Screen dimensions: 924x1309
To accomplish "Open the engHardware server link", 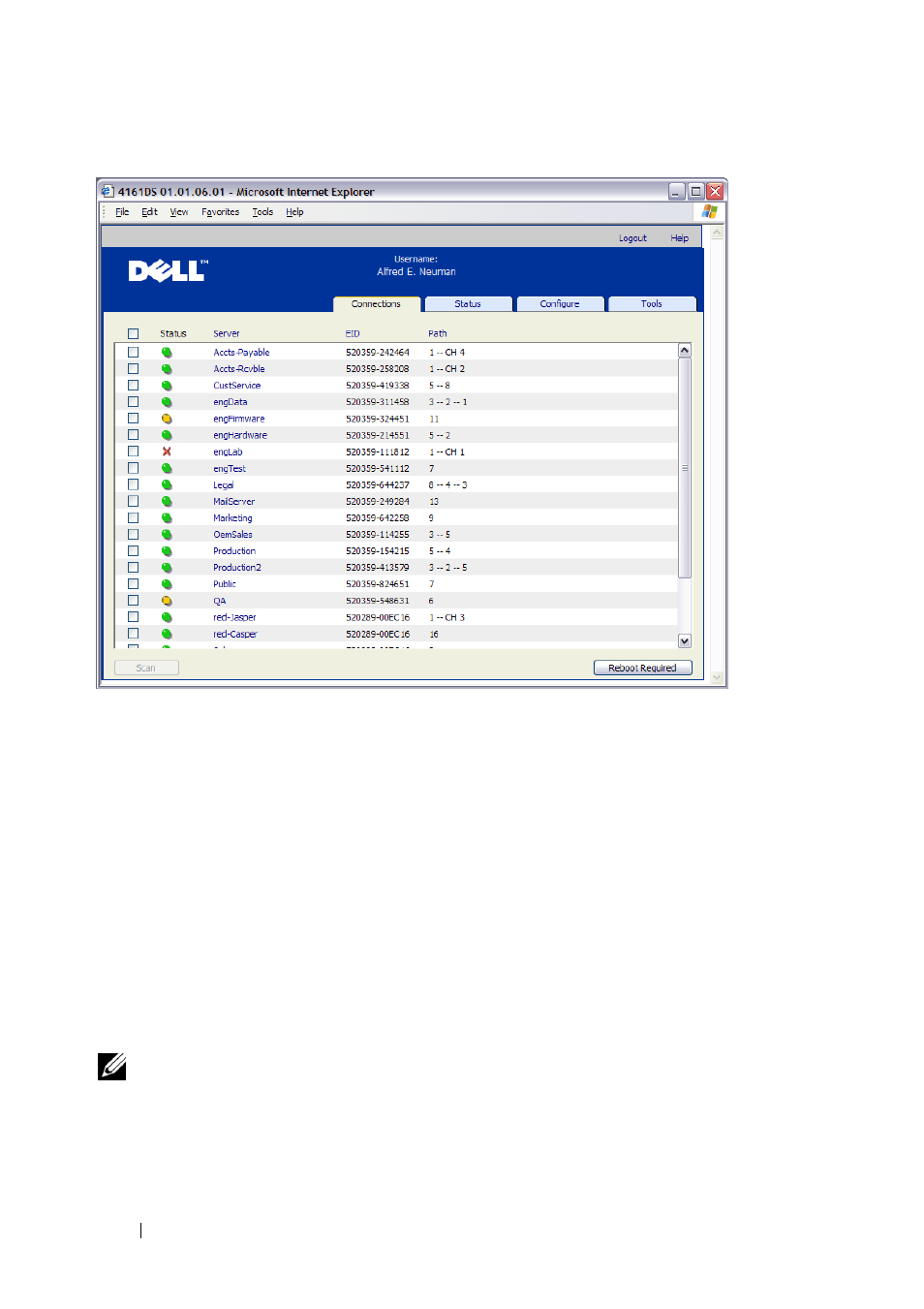I will pos(240,435).
